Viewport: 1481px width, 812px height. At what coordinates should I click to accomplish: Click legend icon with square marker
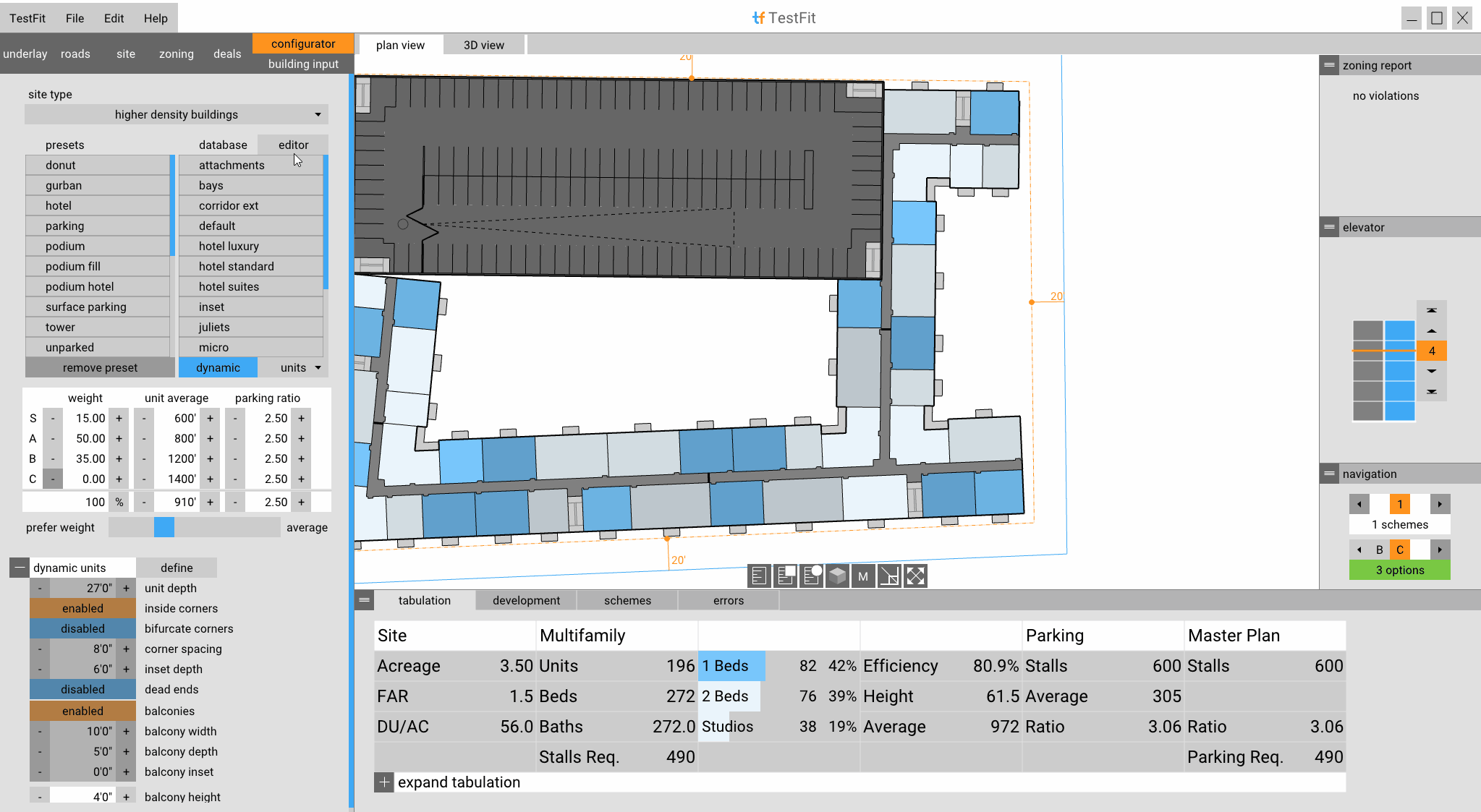coord(785,576)
